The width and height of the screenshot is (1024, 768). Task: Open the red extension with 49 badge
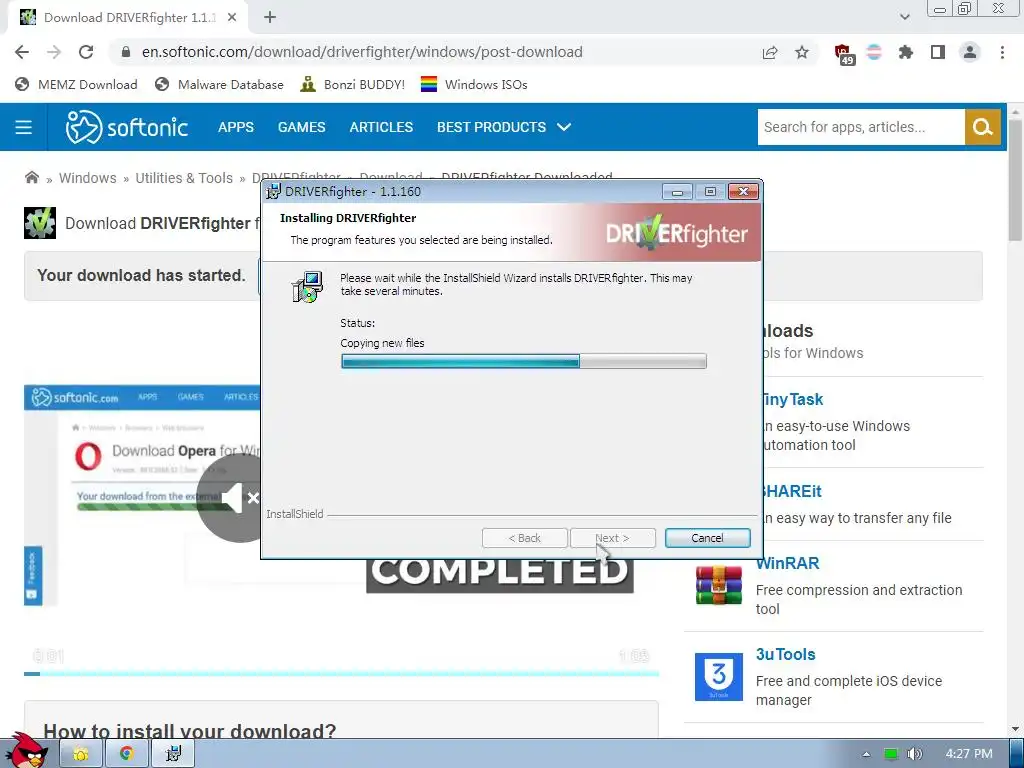pos(844,54)
